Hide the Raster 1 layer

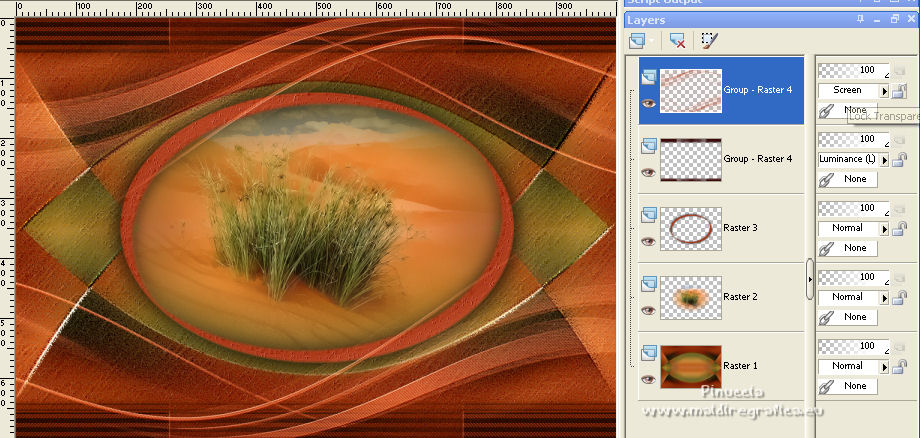tap(648, 379)
